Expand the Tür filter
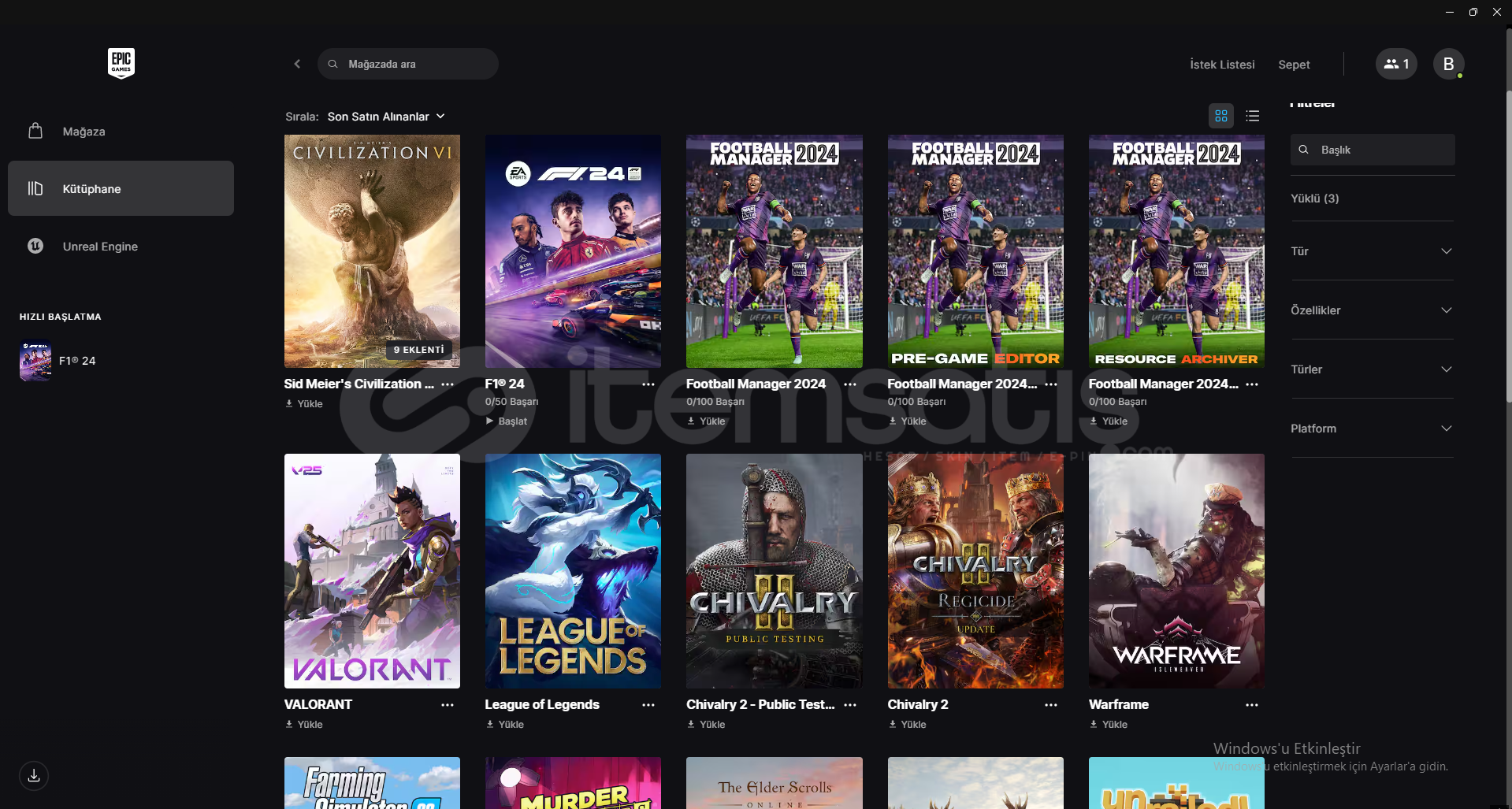Screen dimensions: 1512x809 tap(1373, 251)
